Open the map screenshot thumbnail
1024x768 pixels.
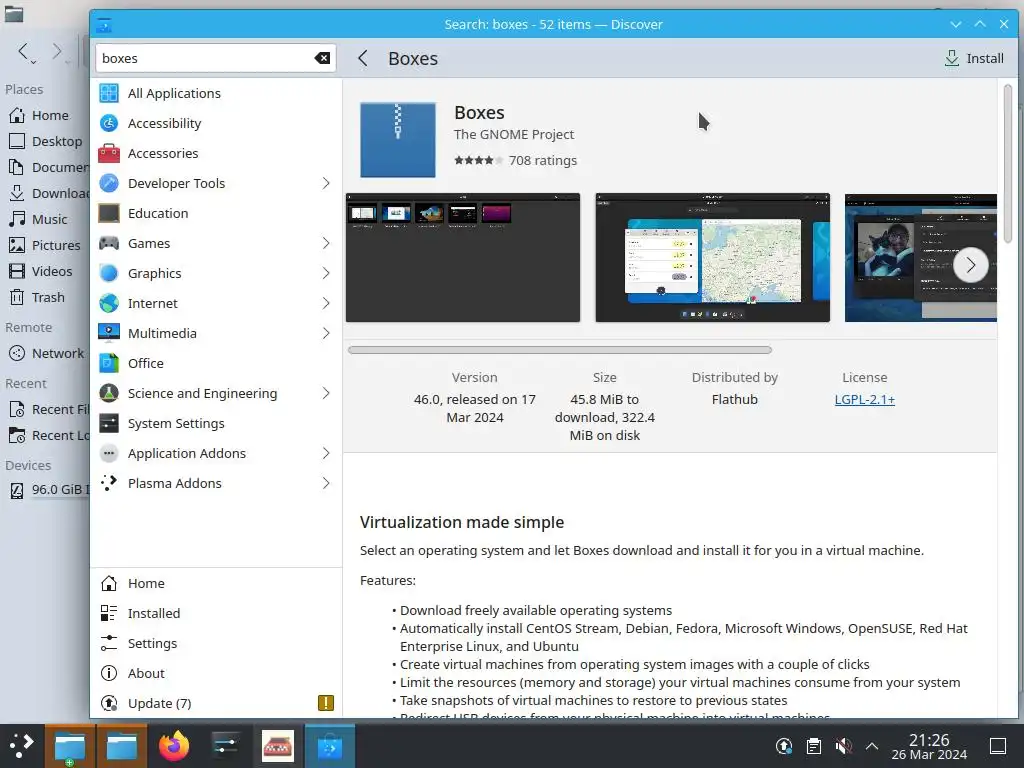(x=712, y=257)
